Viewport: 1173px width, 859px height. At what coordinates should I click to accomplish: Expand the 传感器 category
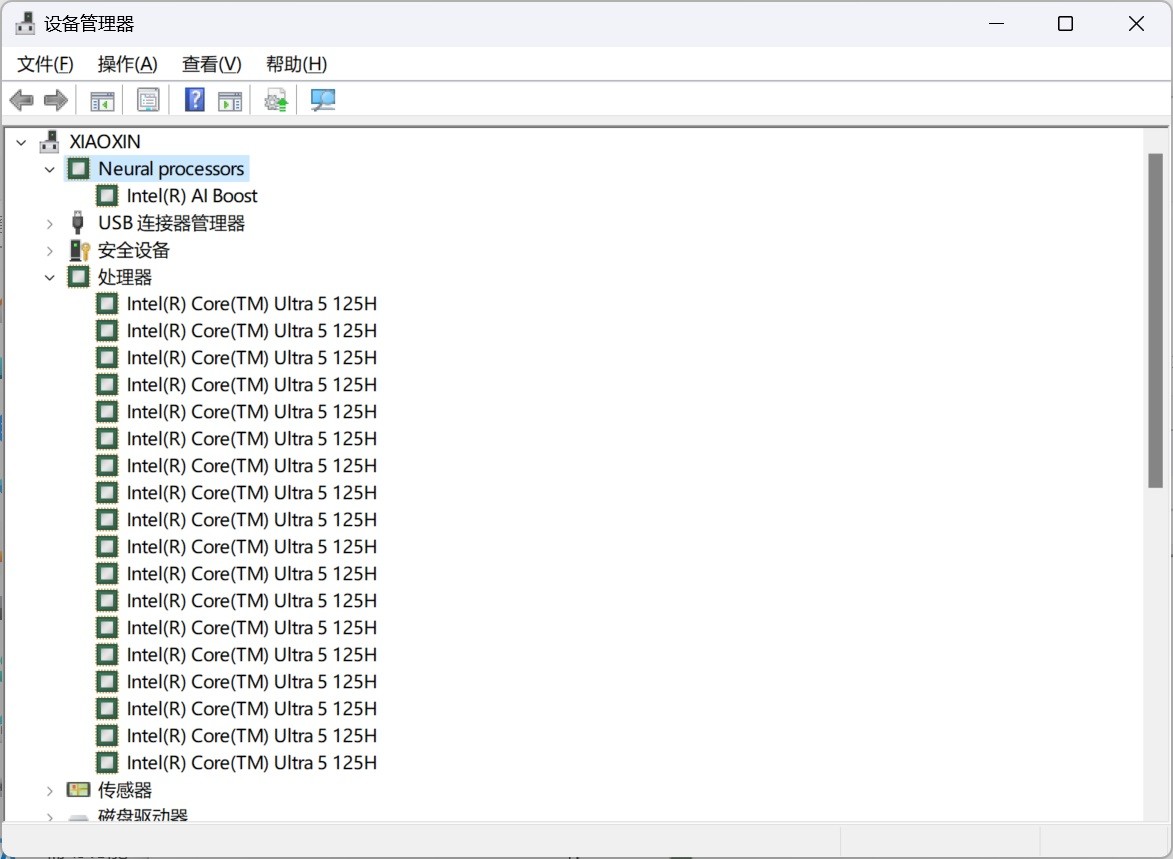pyautogui.click(x=50, y=790)
